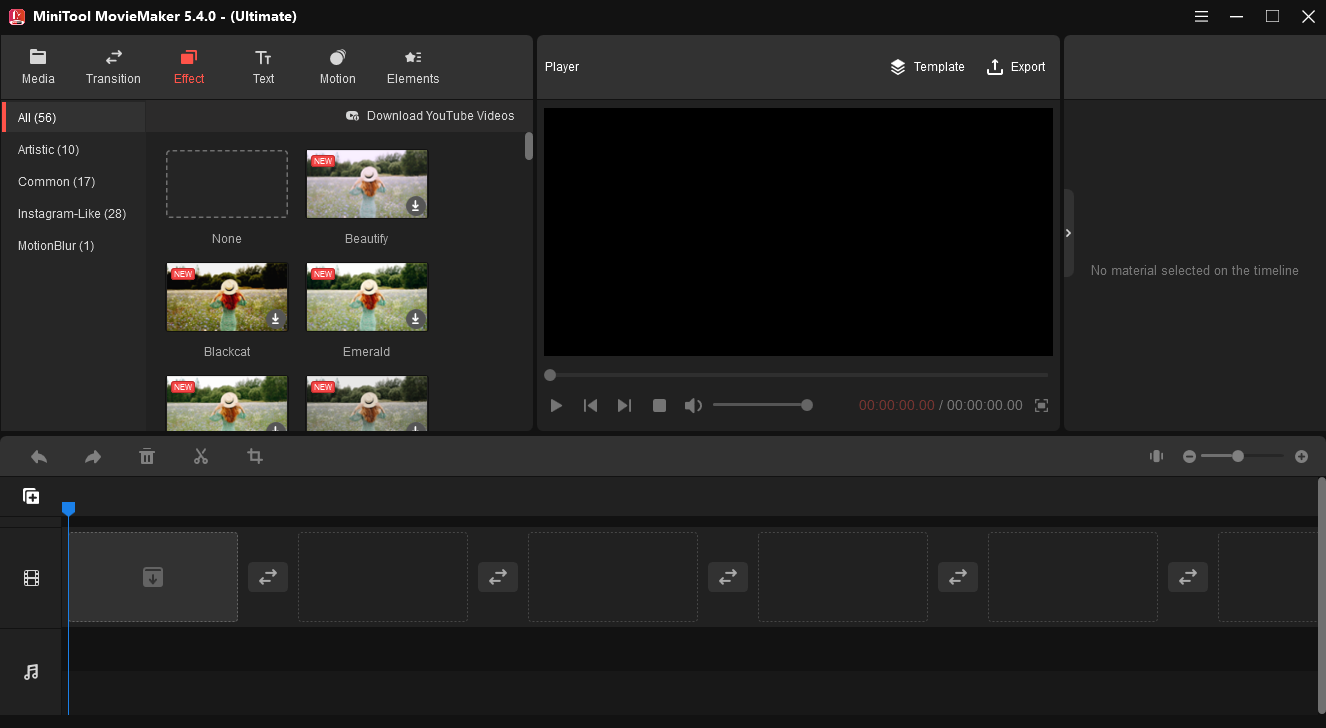Enter full screen preview mode
Image resolution: width=1326 pixels, height=728 pixels.
pyautogui.click(x=1041, y=405)
